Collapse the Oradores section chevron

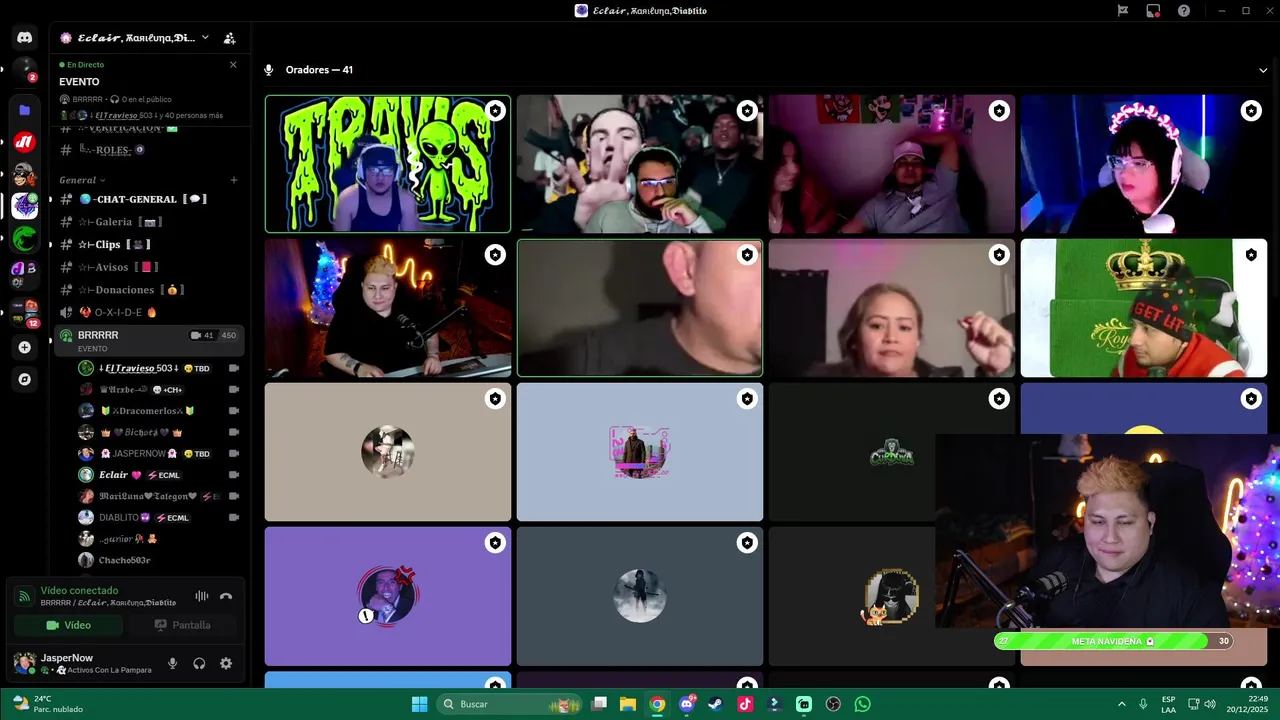click(x=1263, y=70)
